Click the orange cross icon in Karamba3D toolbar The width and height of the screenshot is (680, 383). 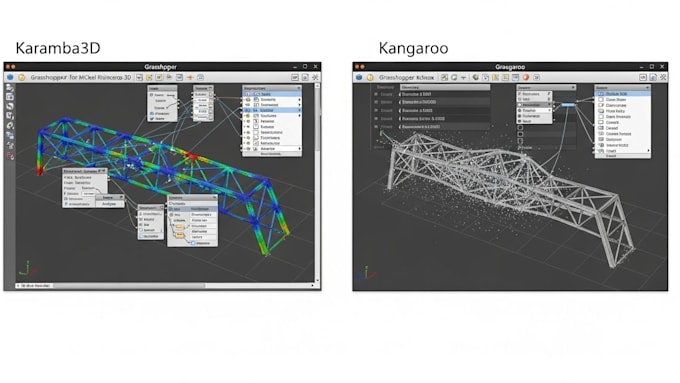pos(190,77)
